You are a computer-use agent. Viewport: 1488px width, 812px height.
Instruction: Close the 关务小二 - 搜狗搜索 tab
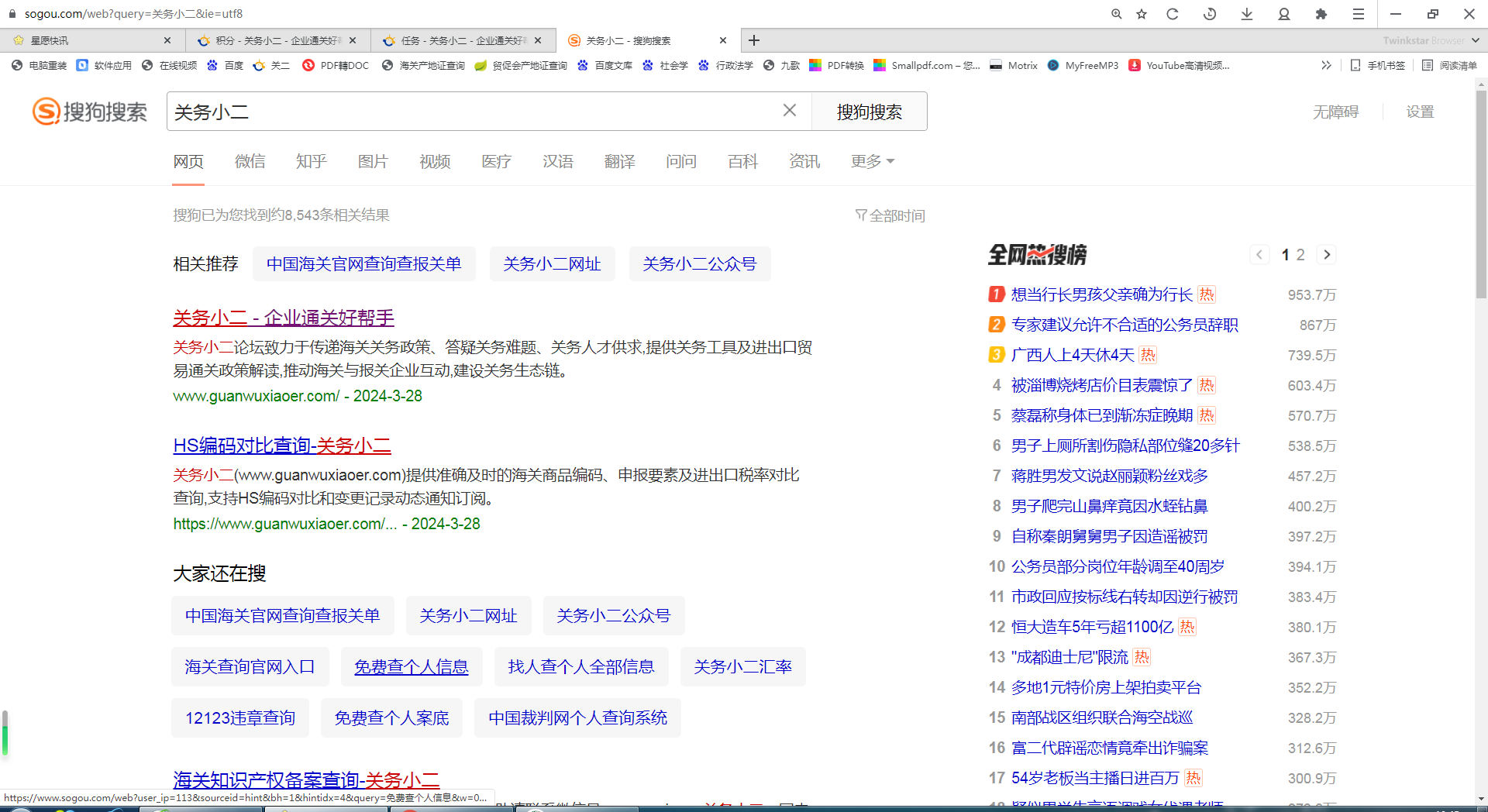[x=723, y=40]
